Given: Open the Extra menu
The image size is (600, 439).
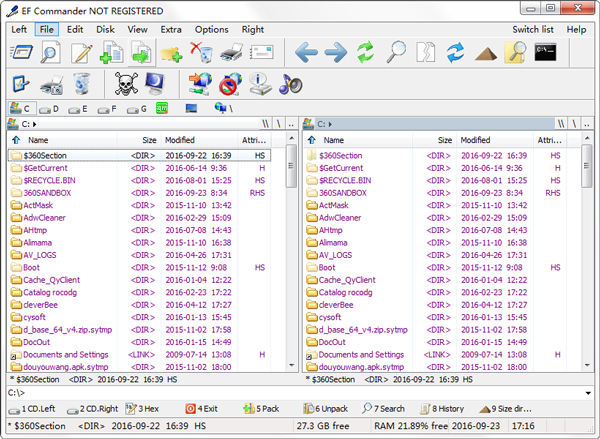Looking at the screenshot, I should [171, 29].
